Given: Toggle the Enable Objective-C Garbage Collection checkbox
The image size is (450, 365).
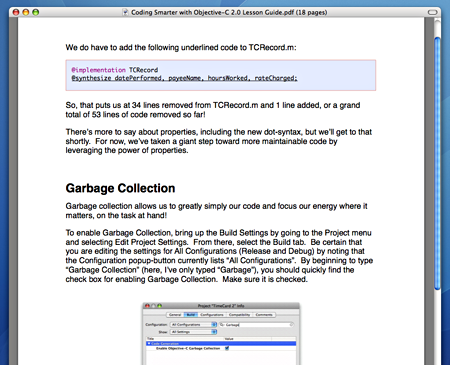Looking at the screenshot, I should [x=227, y=348].
